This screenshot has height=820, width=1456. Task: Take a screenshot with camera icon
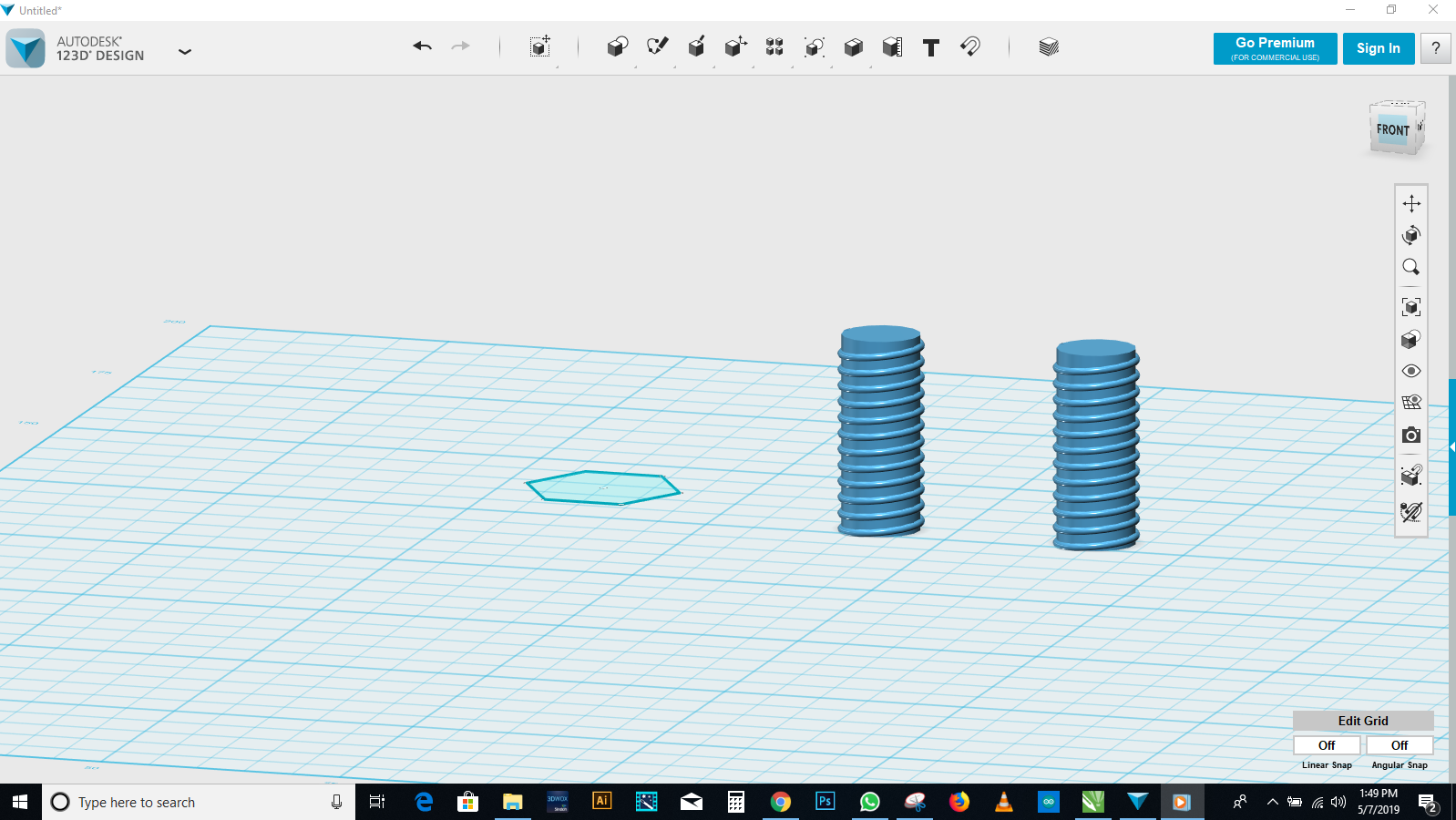(1411, 436)
